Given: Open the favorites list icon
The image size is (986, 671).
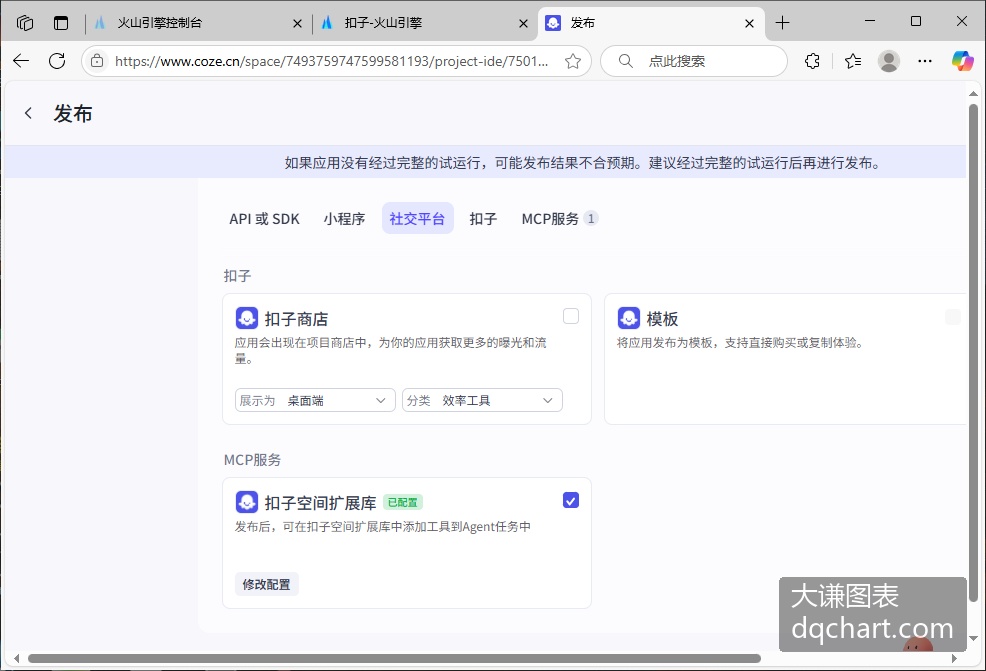Looking at the screenshot, I should tap(853, 61).
